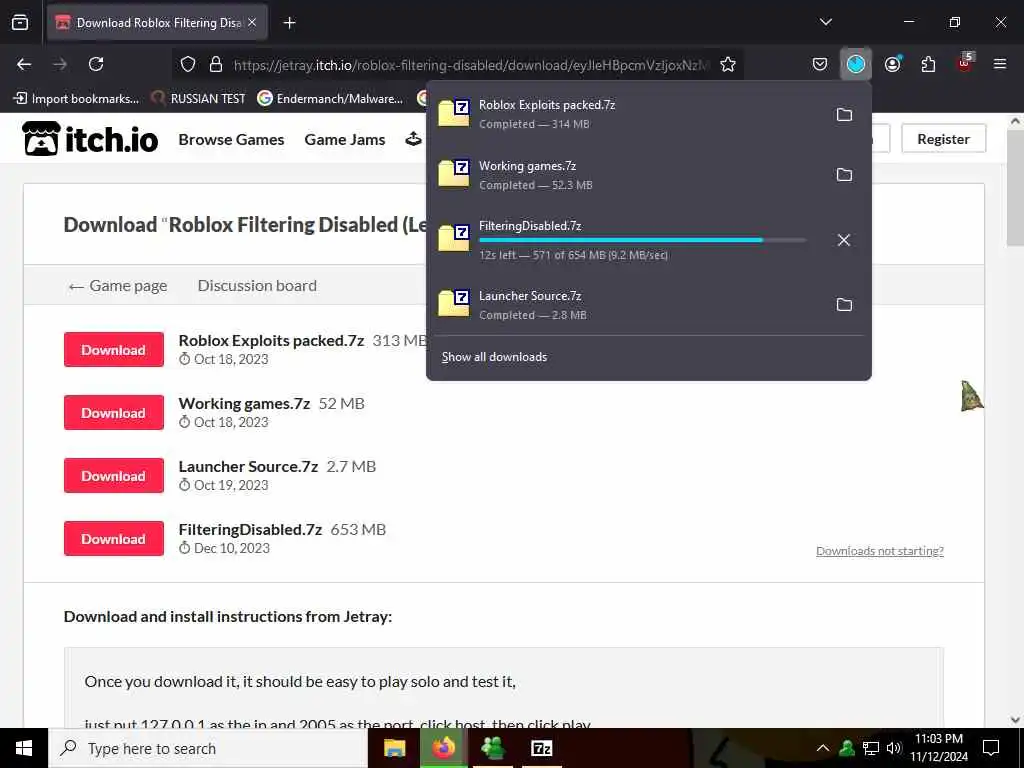Close the Download Roblox Filtering tab
Image resolution: width=1024 pixels, height=768 pixels.
click(252, 22)
